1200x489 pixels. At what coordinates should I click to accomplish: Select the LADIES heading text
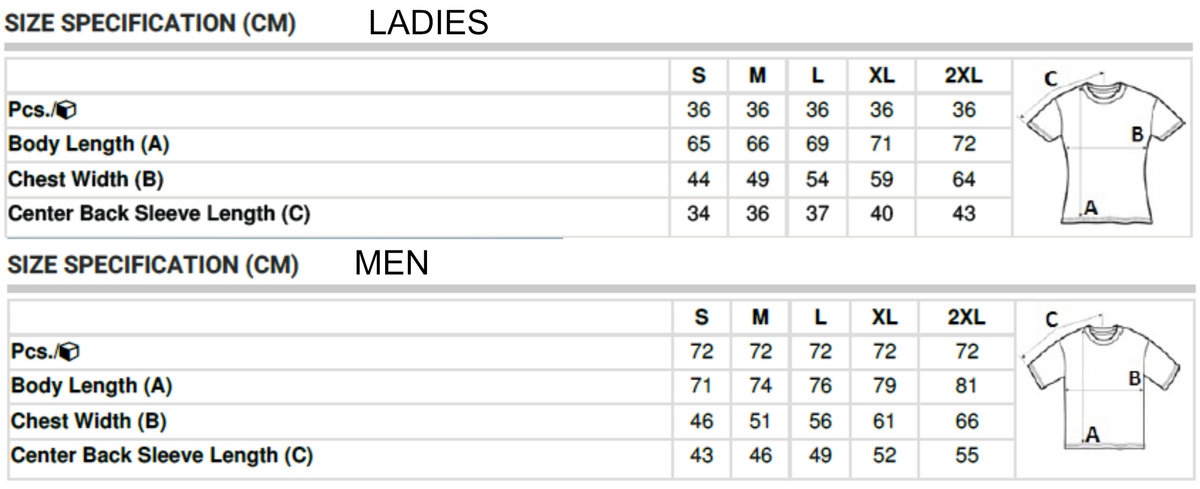[x=428, y=24]
